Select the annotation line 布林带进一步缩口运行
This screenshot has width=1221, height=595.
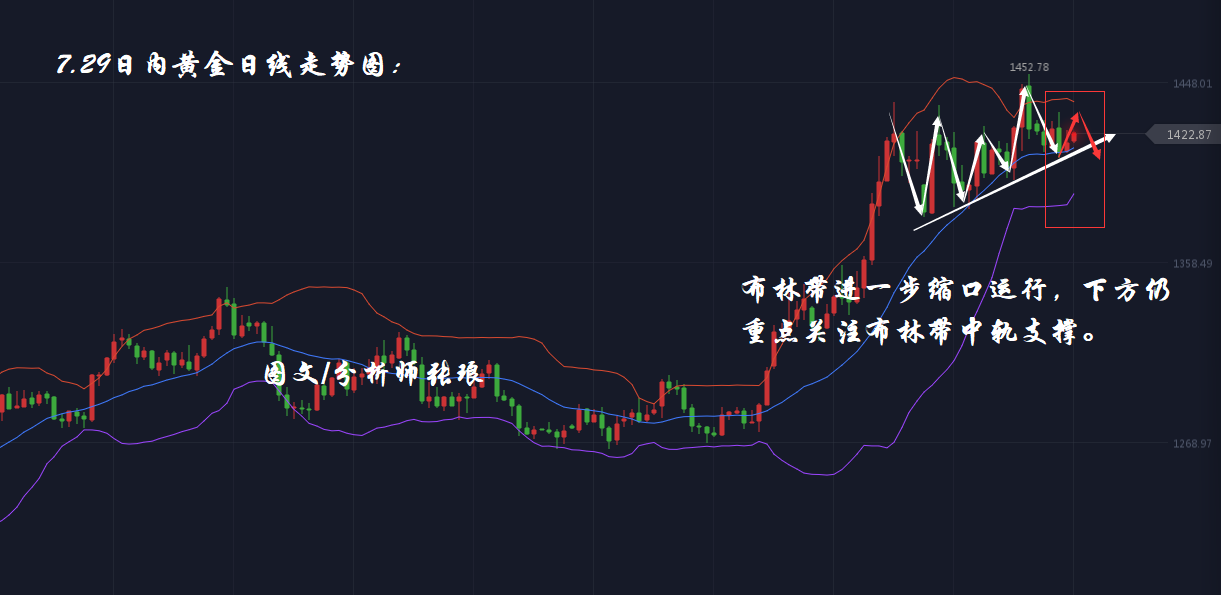[955, 290]
